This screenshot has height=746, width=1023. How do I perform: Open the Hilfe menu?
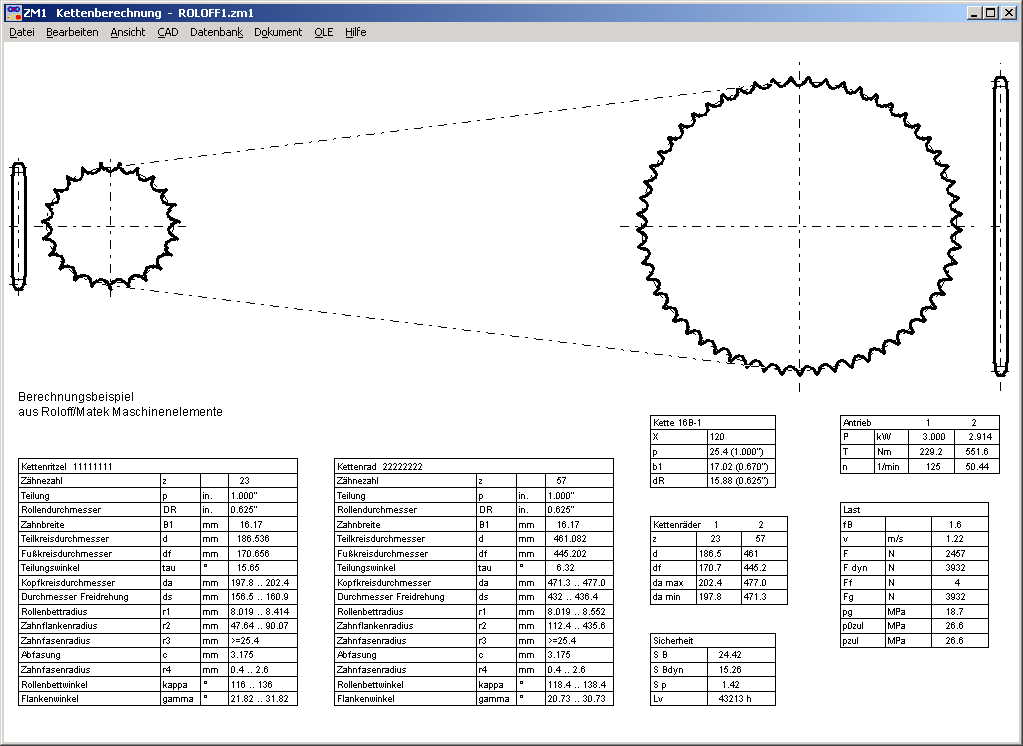click(x=356, y=32)
